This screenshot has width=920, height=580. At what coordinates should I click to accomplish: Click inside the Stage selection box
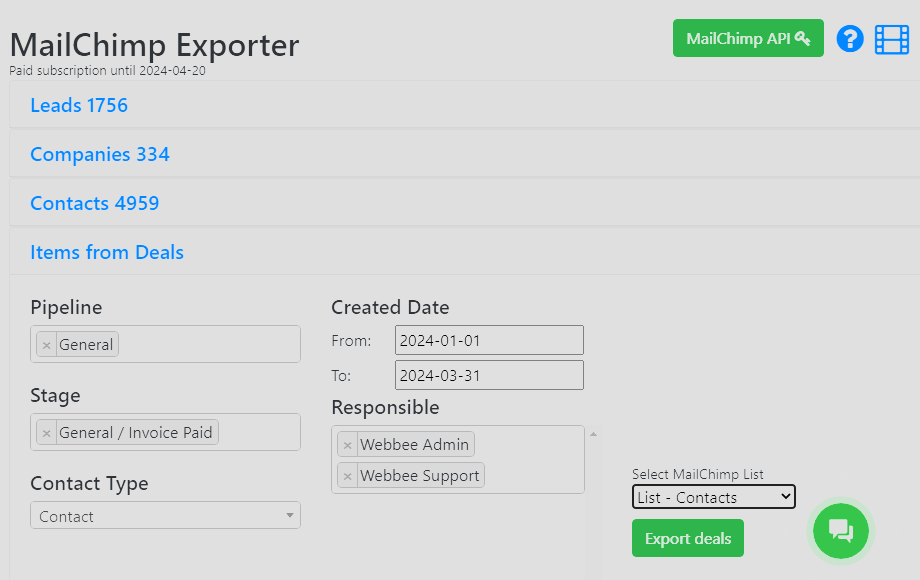(x=258, y=433)
